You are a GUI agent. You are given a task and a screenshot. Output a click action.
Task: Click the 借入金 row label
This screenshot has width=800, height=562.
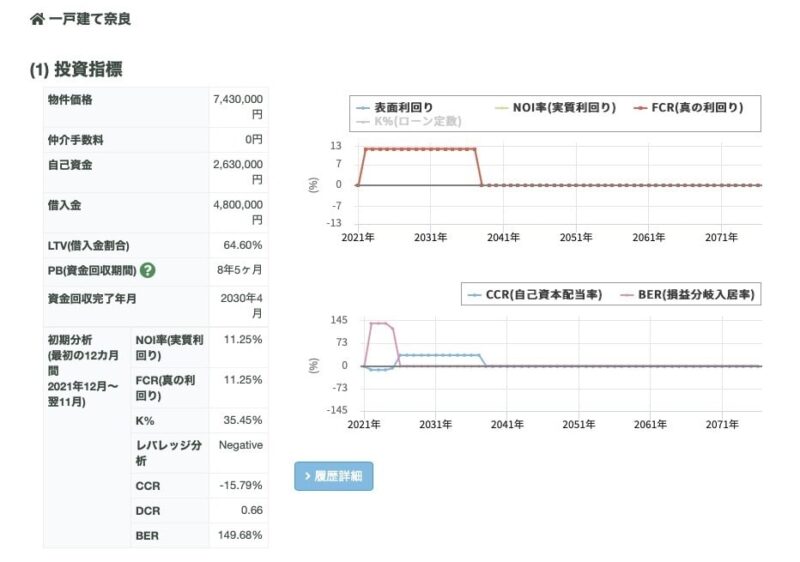64,206
